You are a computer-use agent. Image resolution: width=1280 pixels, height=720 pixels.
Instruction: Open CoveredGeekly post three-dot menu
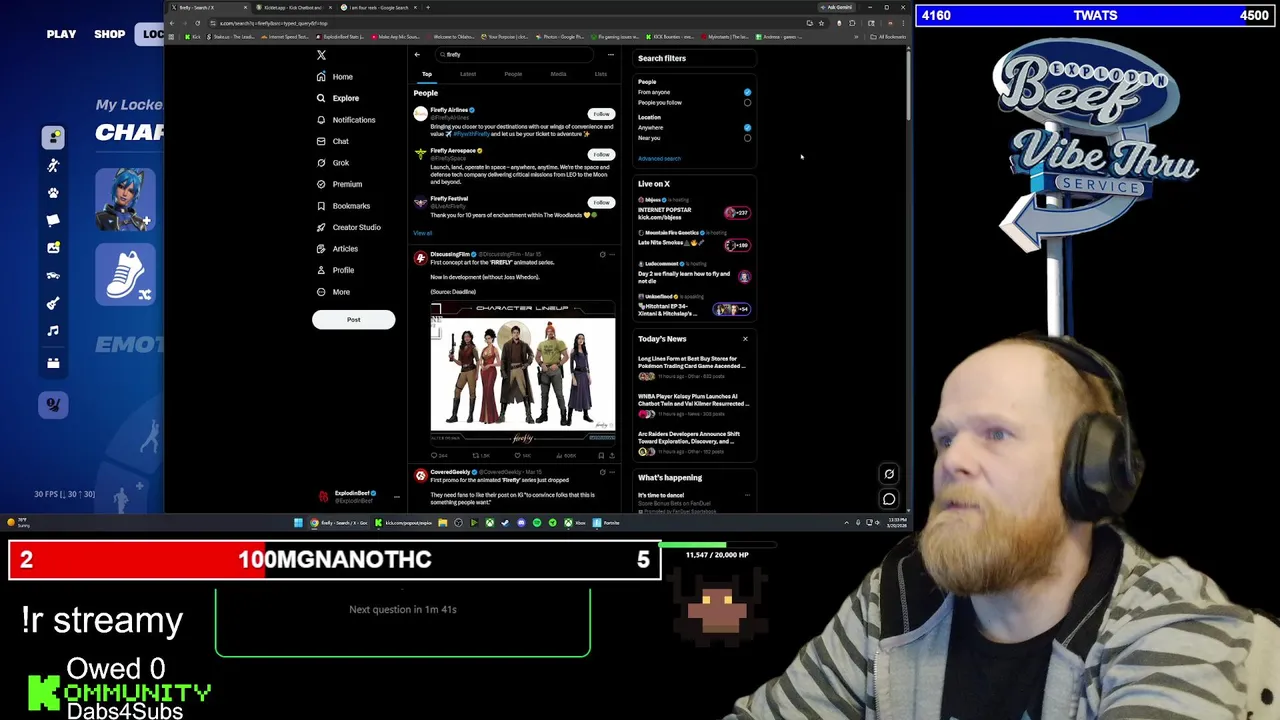tap(612, 472)
